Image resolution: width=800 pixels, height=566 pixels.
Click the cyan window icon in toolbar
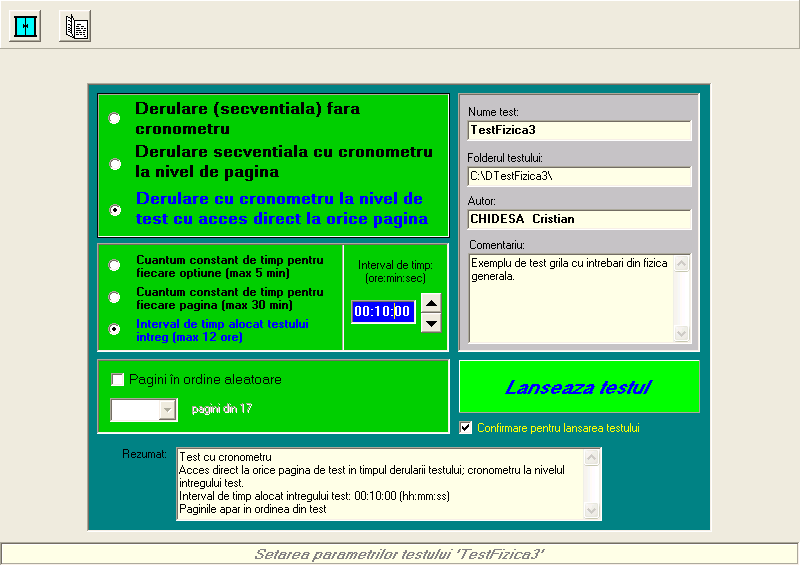25,26
